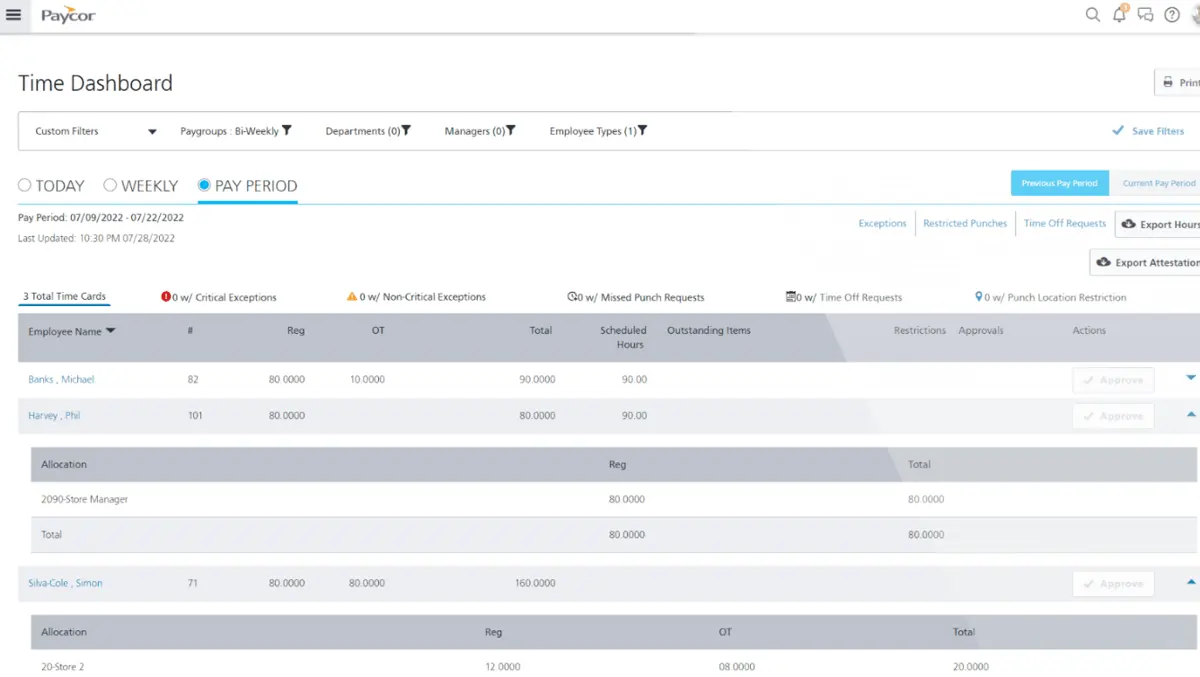Sort by Employee Name column
The image size is (1200, 677).
72,331
